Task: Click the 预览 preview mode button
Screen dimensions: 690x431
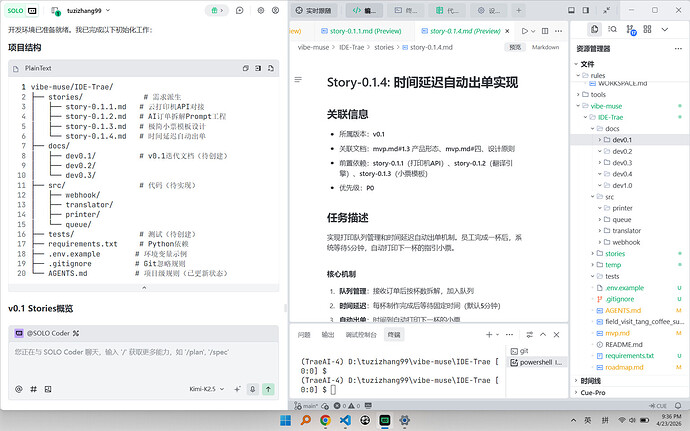Action: coord(515,47)
